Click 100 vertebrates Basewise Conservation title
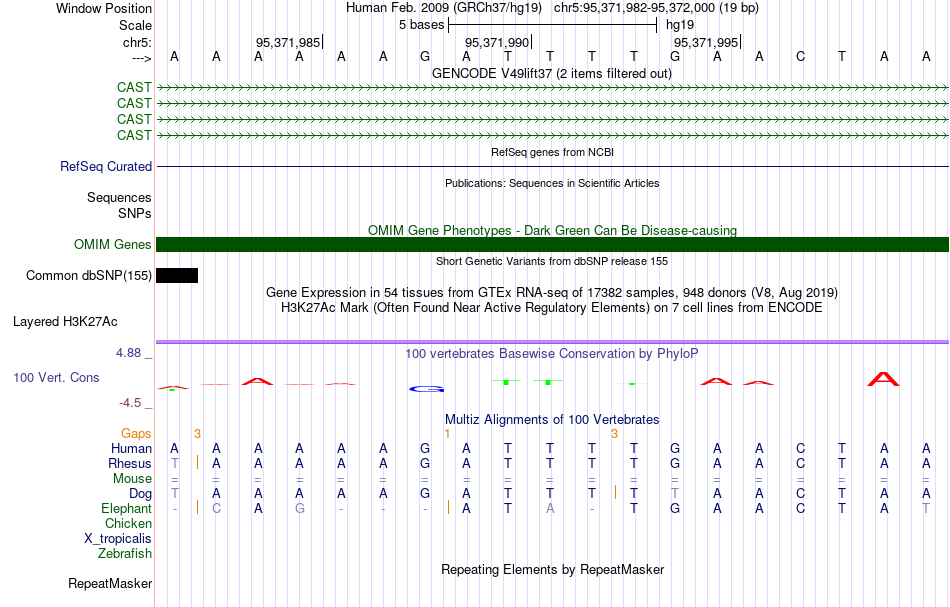The height and width of the screenshot is (607, 950). point(552,353)
